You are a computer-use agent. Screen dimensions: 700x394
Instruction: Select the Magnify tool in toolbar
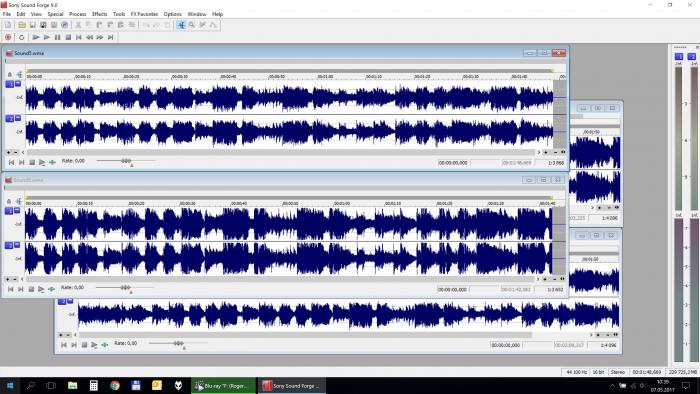pos(192,25)
